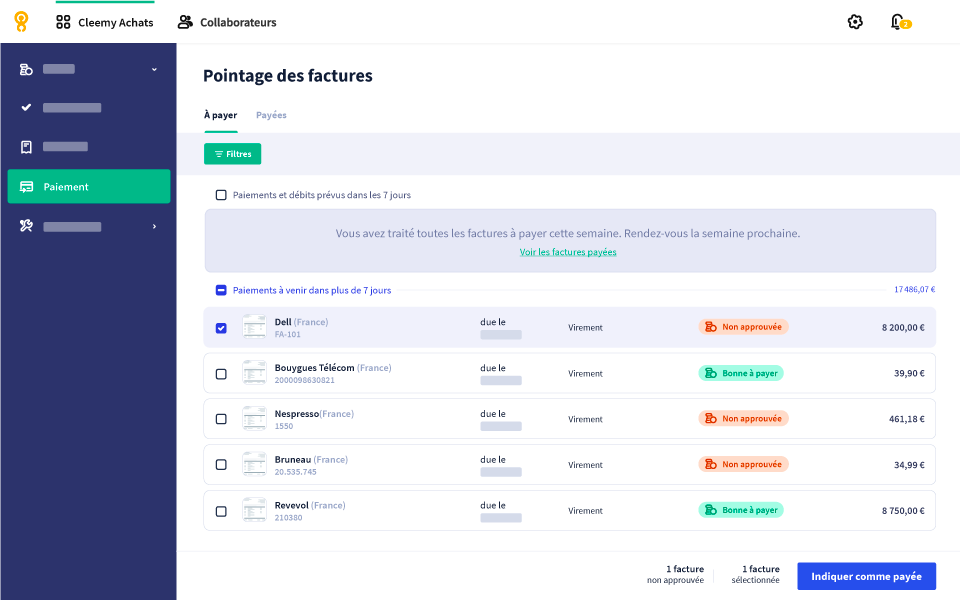Image resolution: width=960 pixels, height=600 pixels.
Task: Click the 34,99 € amount
Action: click(909, 465)
